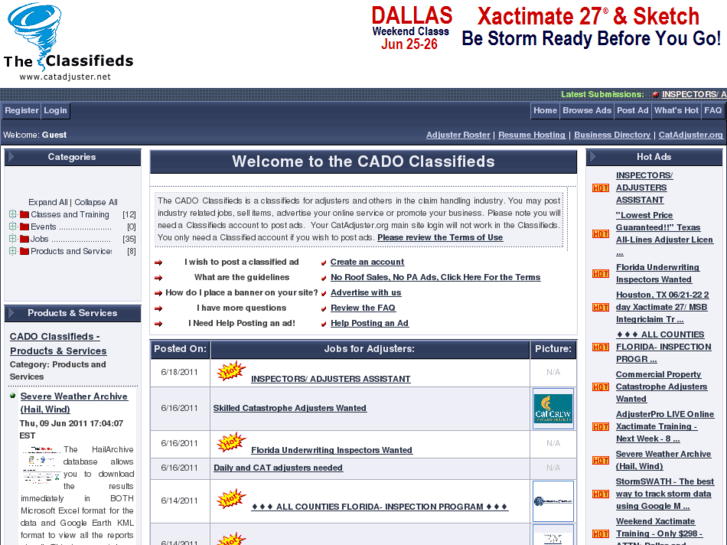Open the Business Directory link

[x=612, y=135]
